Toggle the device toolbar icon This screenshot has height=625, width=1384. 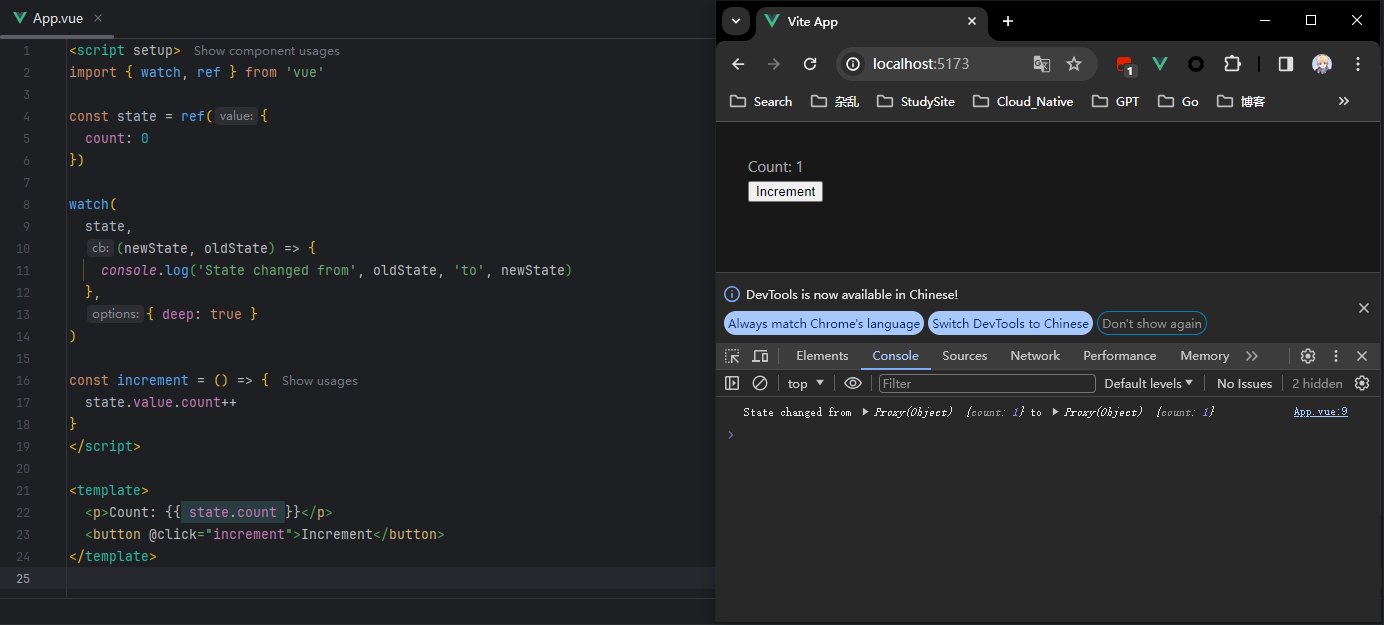coord(760,356)
